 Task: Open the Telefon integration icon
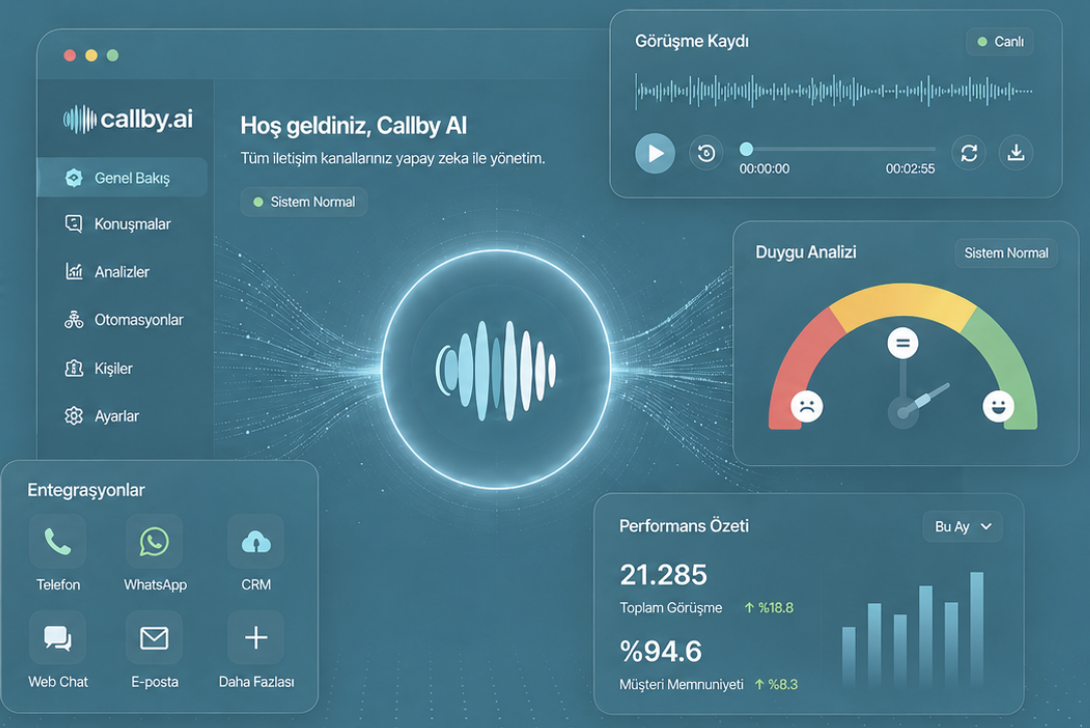58,542
